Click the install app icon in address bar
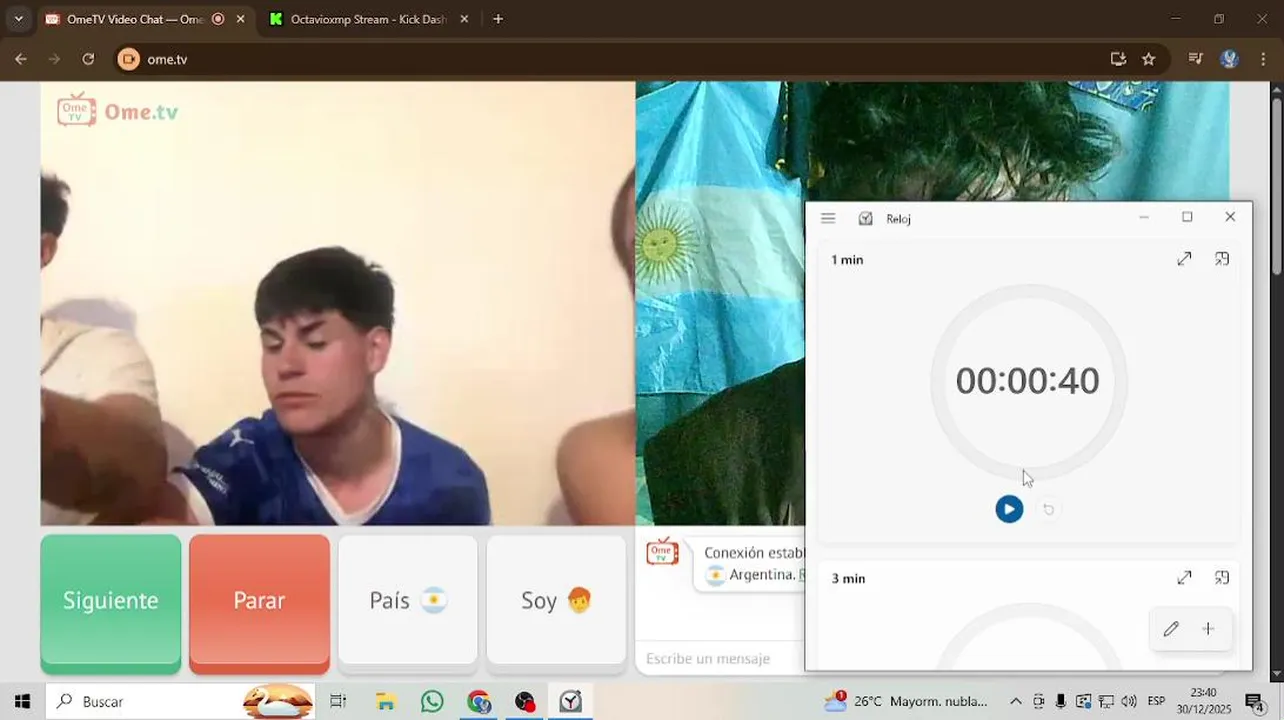 pos(1118,59)
